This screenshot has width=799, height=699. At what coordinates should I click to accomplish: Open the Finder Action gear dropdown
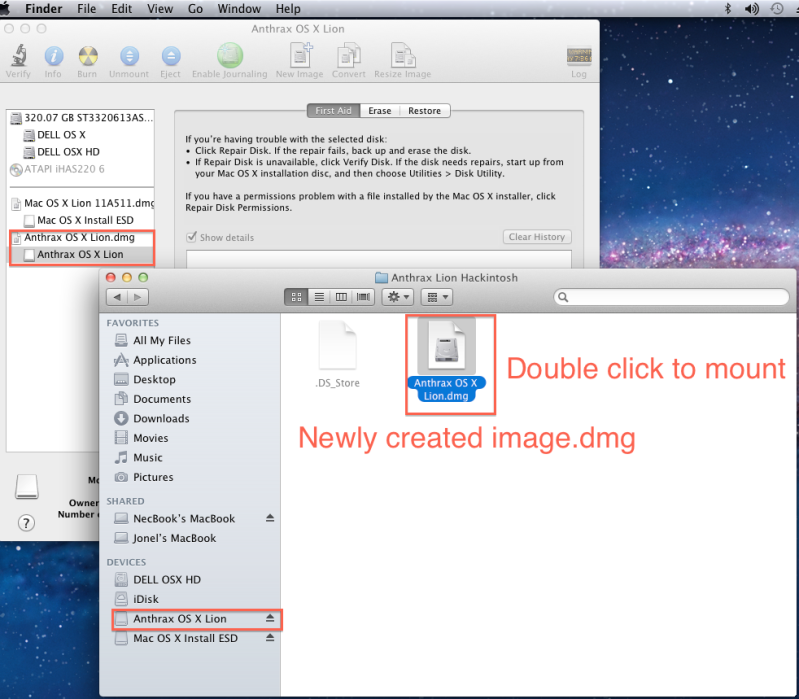coord(398,297)
